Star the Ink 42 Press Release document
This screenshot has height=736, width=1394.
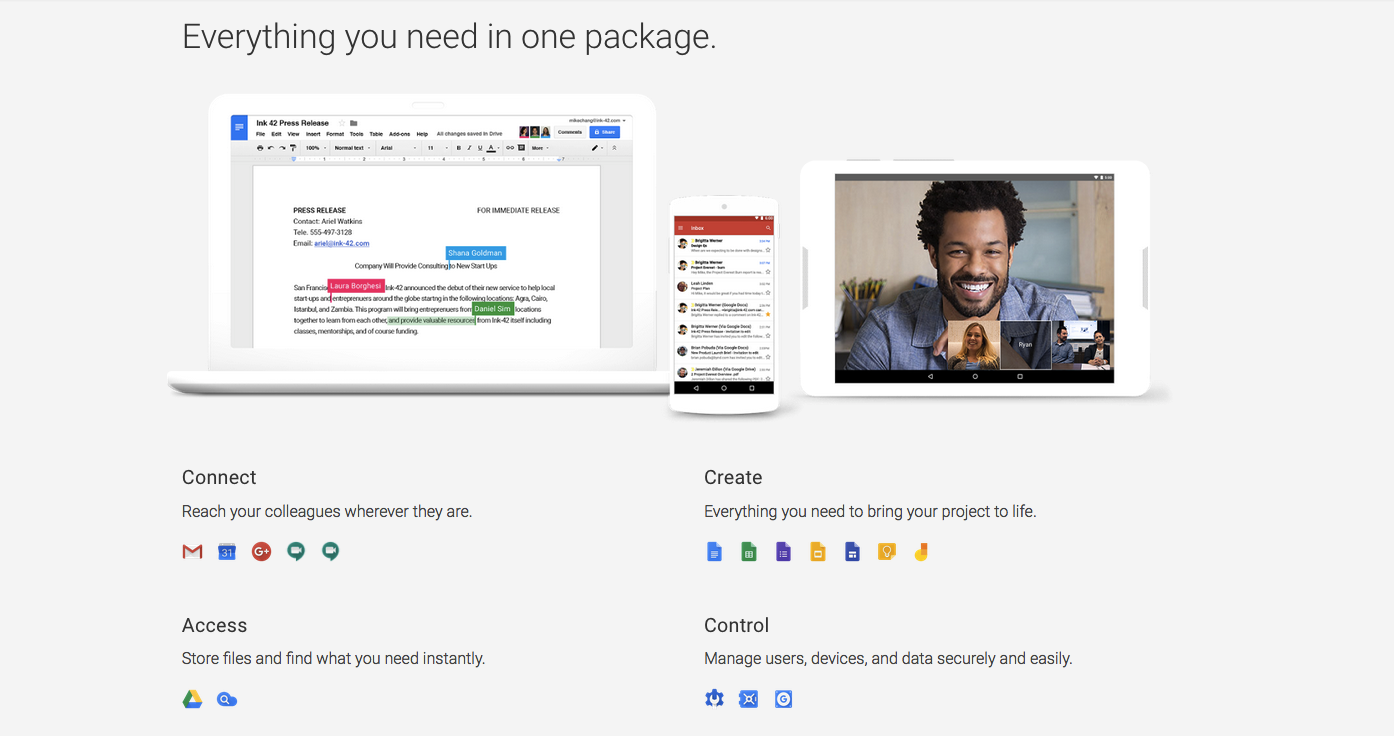click(342, 123)
